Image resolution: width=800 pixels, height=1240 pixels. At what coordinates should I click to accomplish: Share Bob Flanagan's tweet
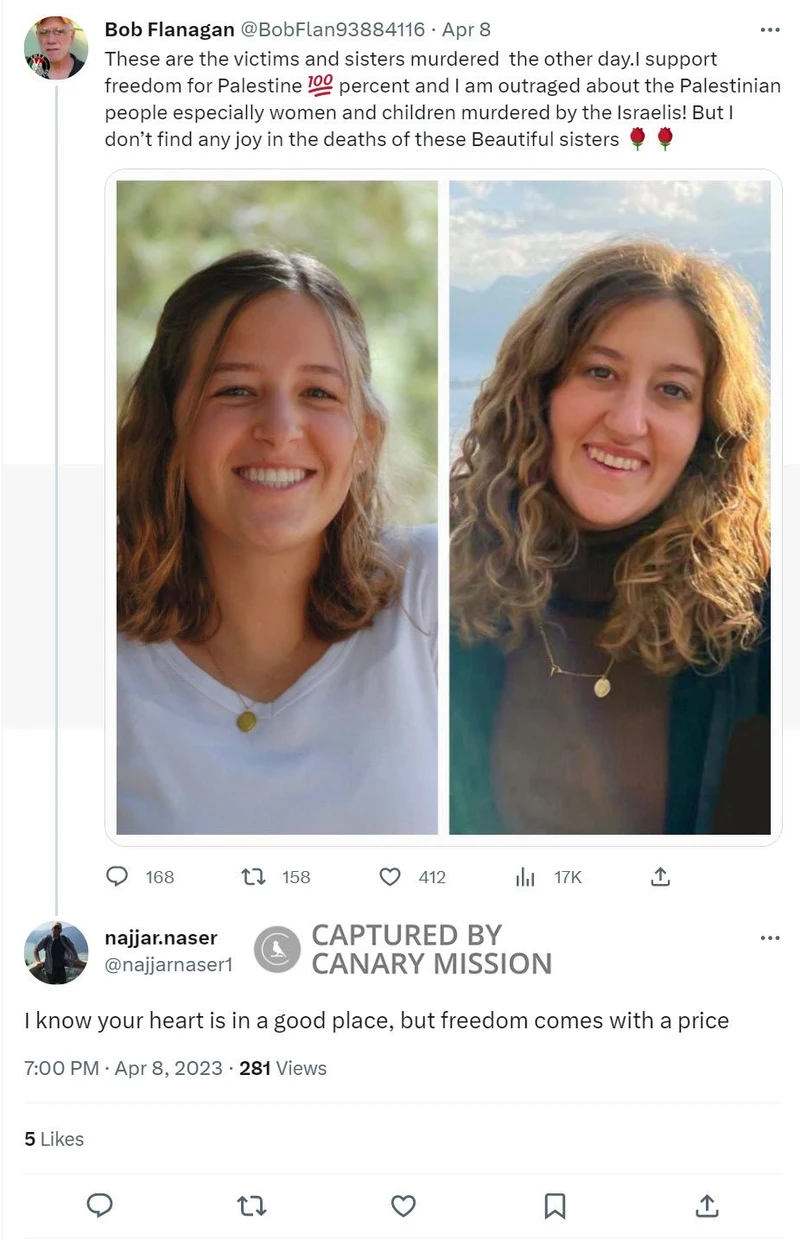click(660, 877)
